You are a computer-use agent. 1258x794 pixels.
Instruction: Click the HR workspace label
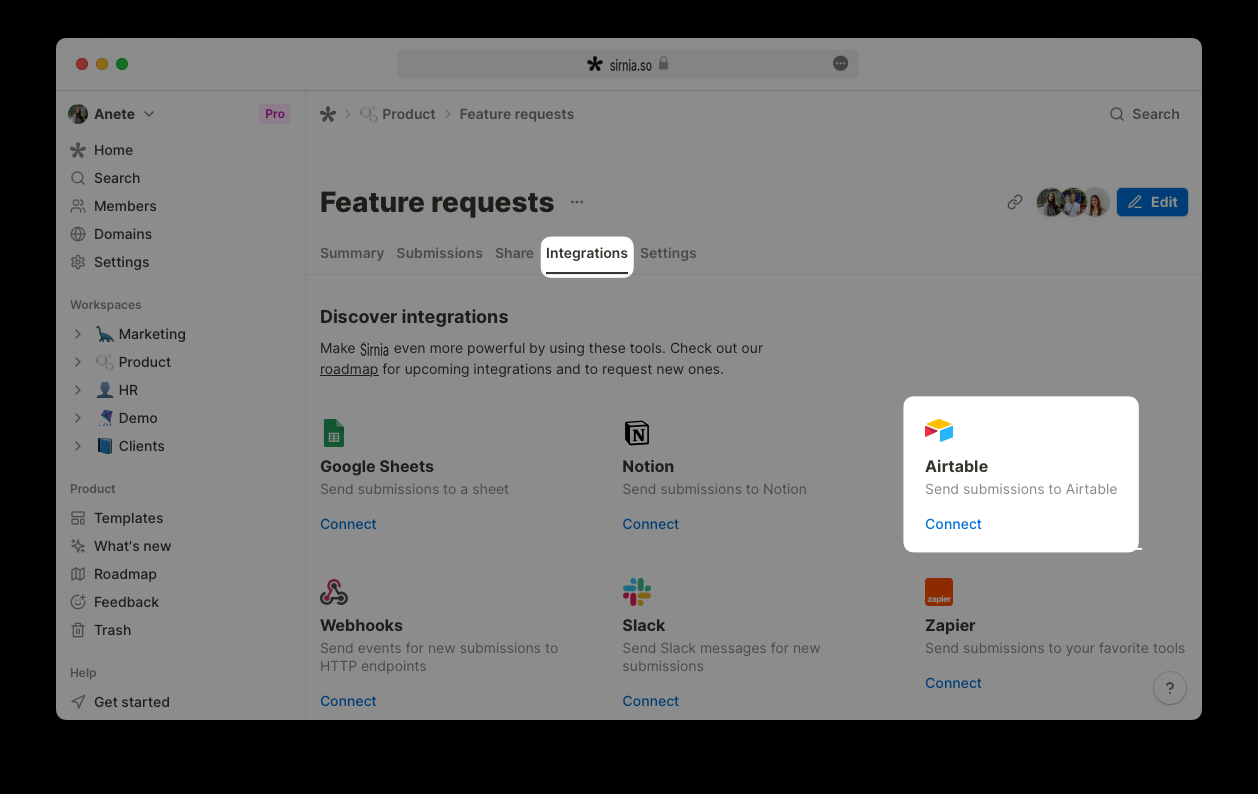(128, 390)
